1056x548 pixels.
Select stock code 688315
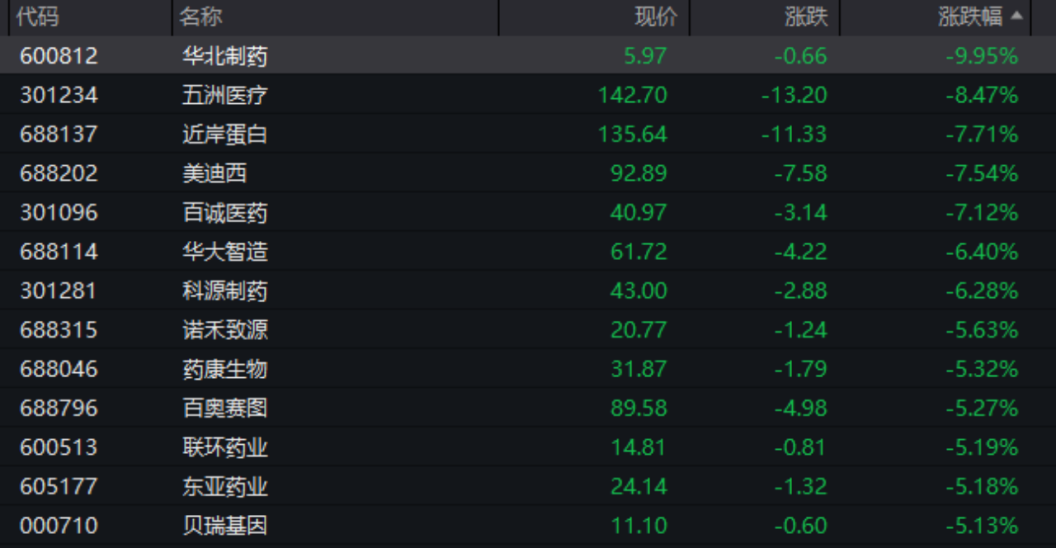59,329
